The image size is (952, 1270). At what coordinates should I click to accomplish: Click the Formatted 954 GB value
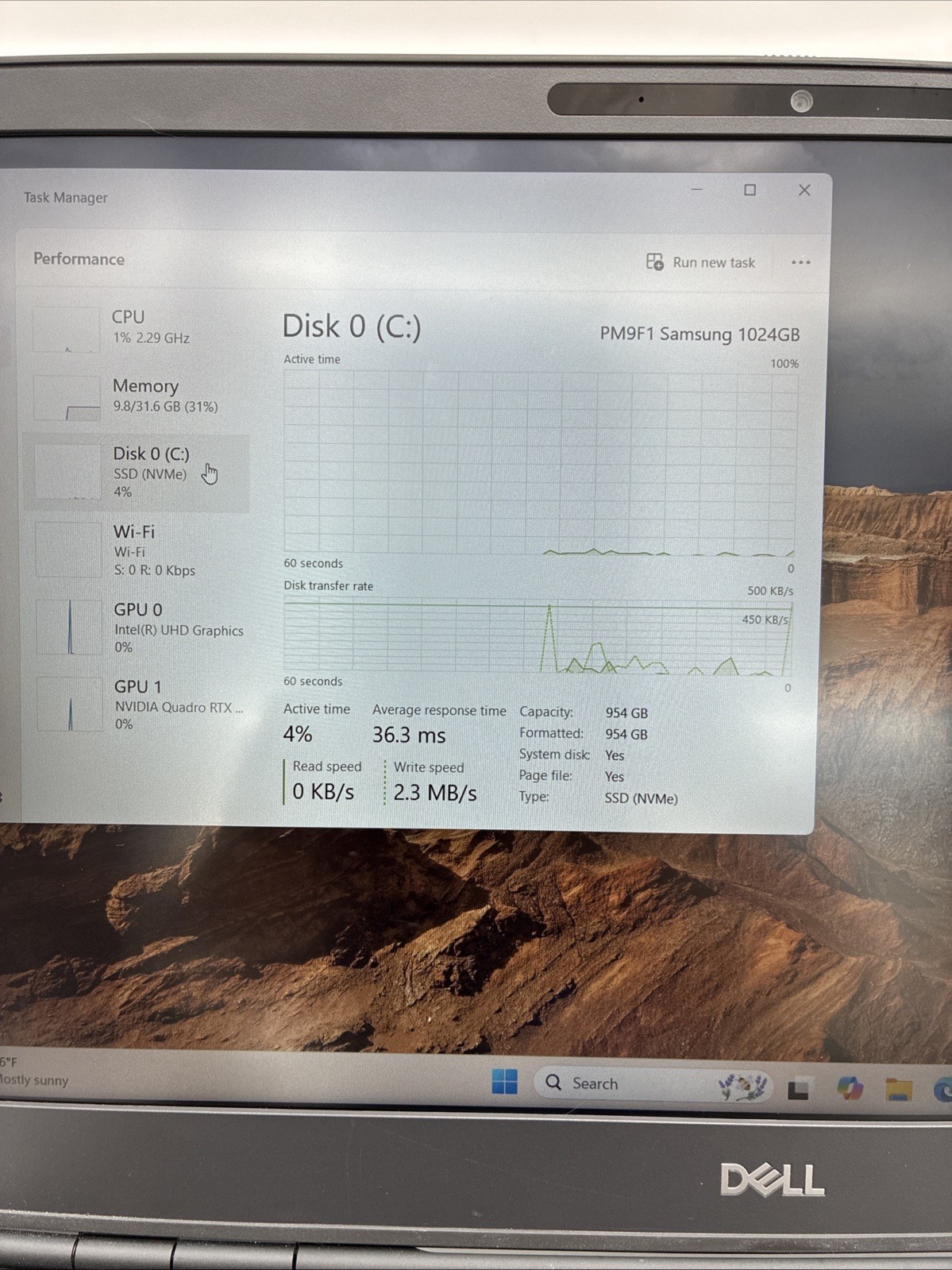point(626,735)
